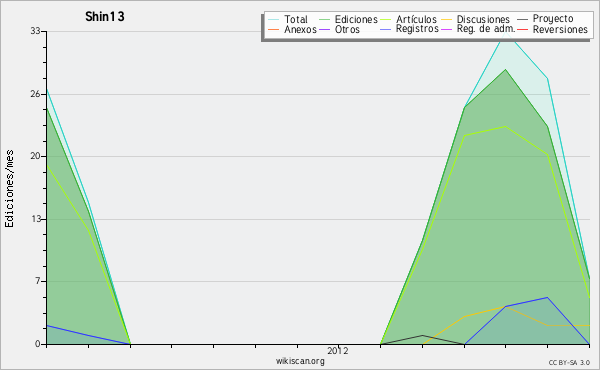Click the chart title Shin13
This screenshot has width=600, height=370.
(x=104, y=16)
